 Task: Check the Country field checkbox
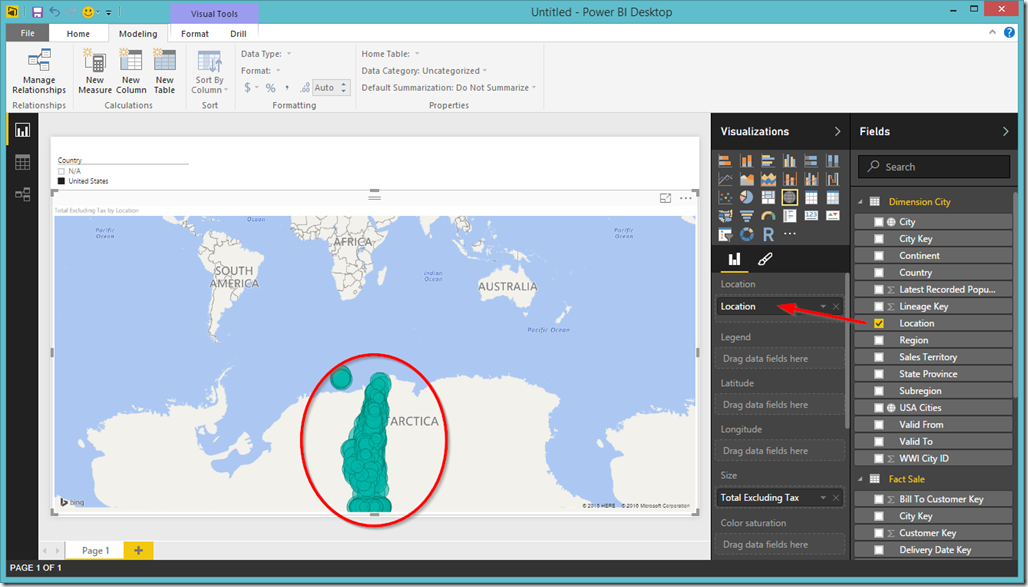[879, 273]
